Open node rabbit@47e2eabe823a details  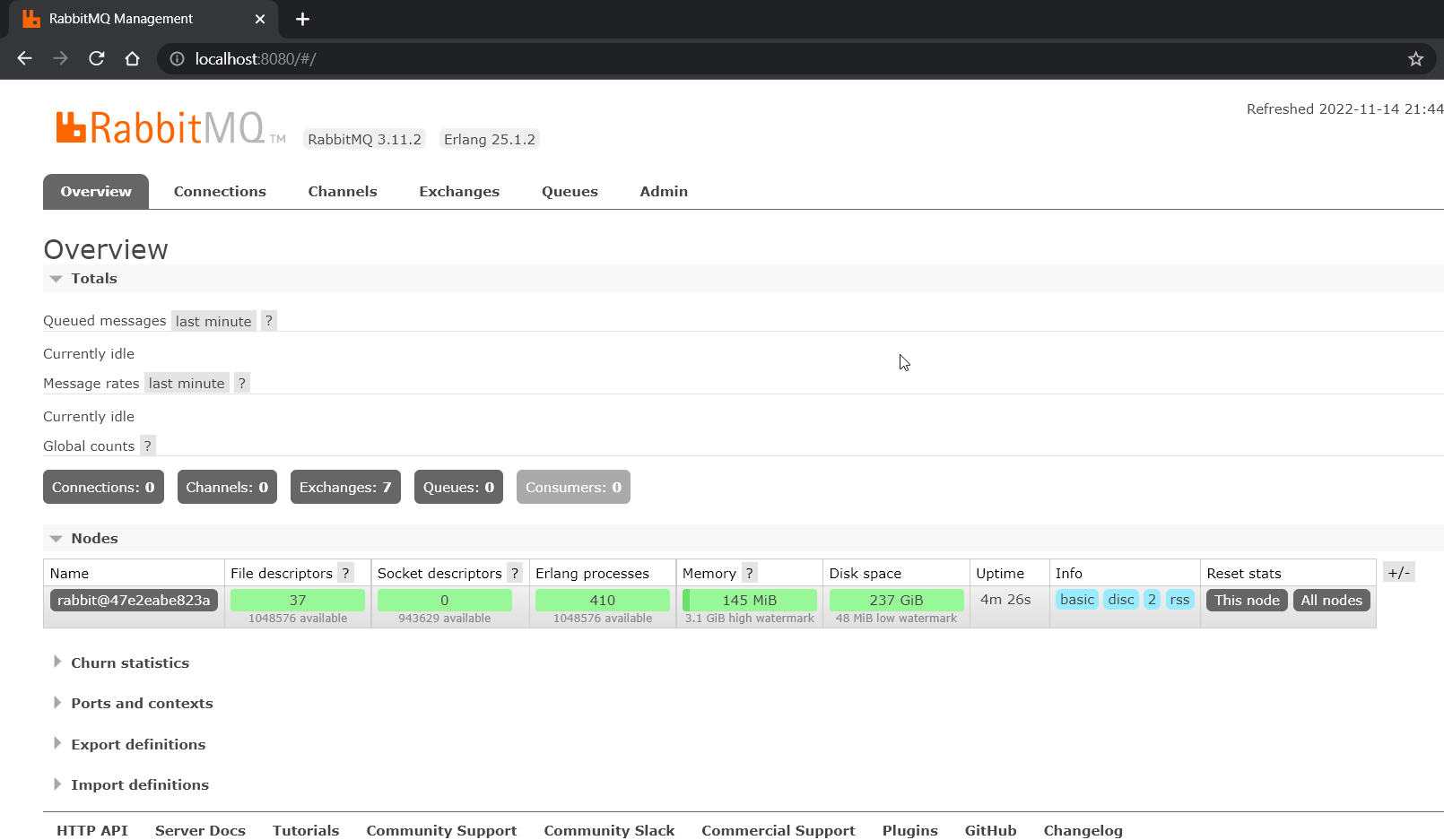click(134, 601)
